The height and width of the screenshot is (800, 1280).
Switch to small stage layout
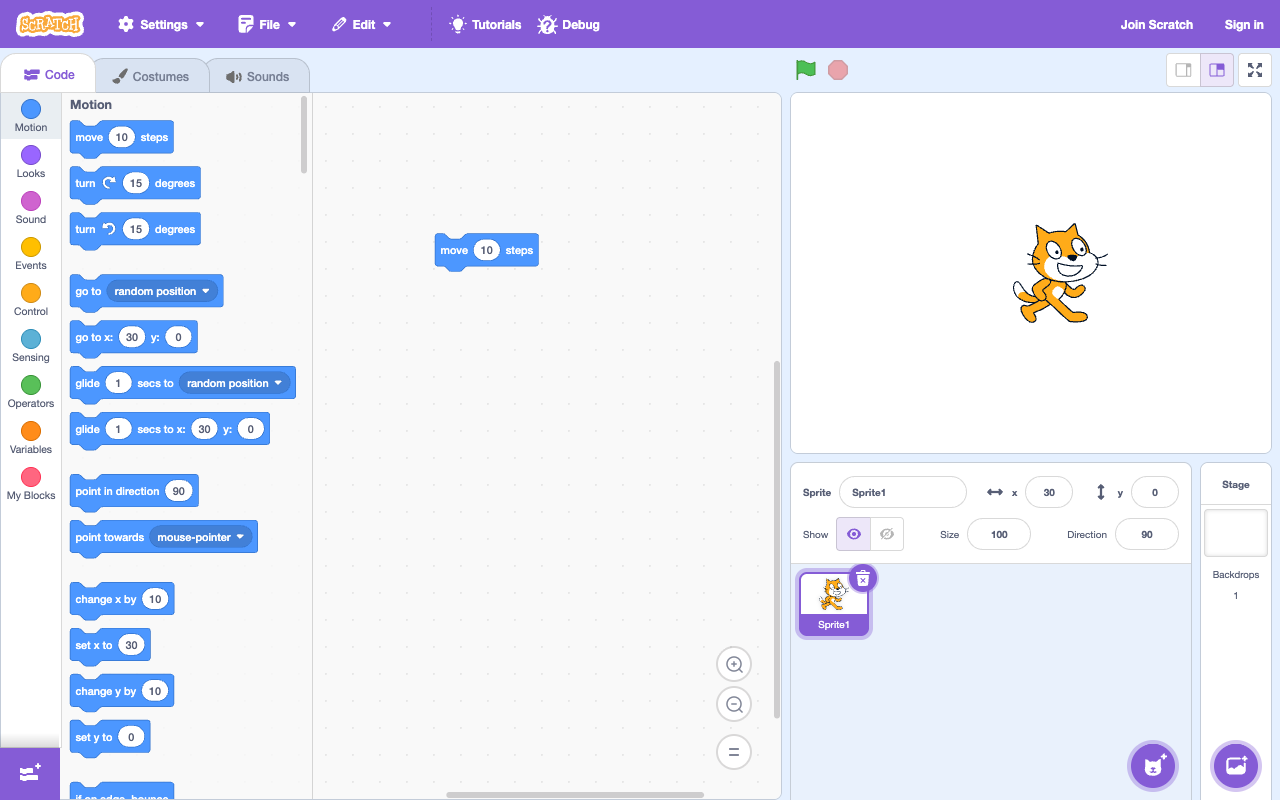pos(1184,70)
